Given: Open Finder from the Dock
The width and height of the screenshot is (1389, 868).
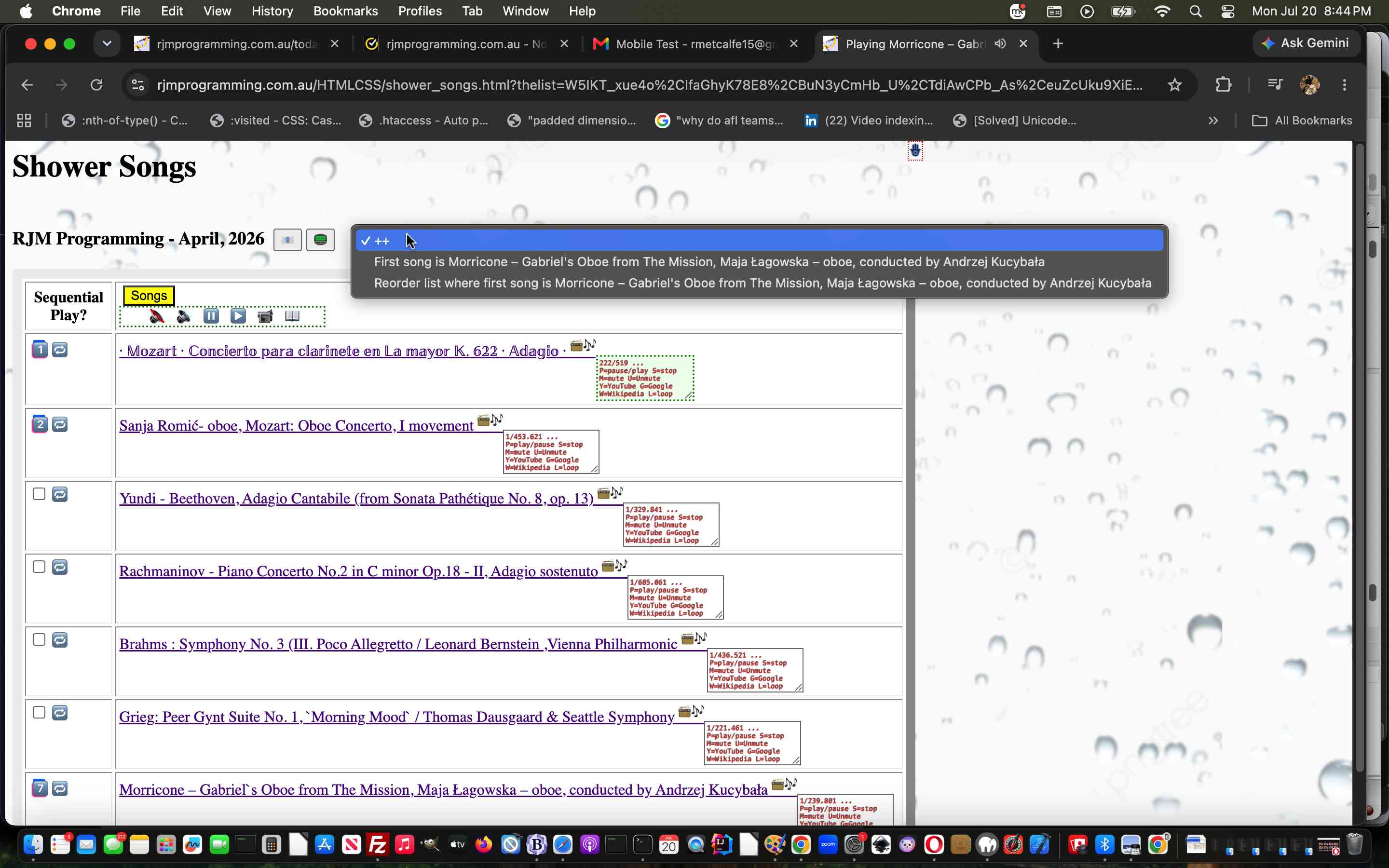Looking at the screenshot, I should click(x=33, y=844).
